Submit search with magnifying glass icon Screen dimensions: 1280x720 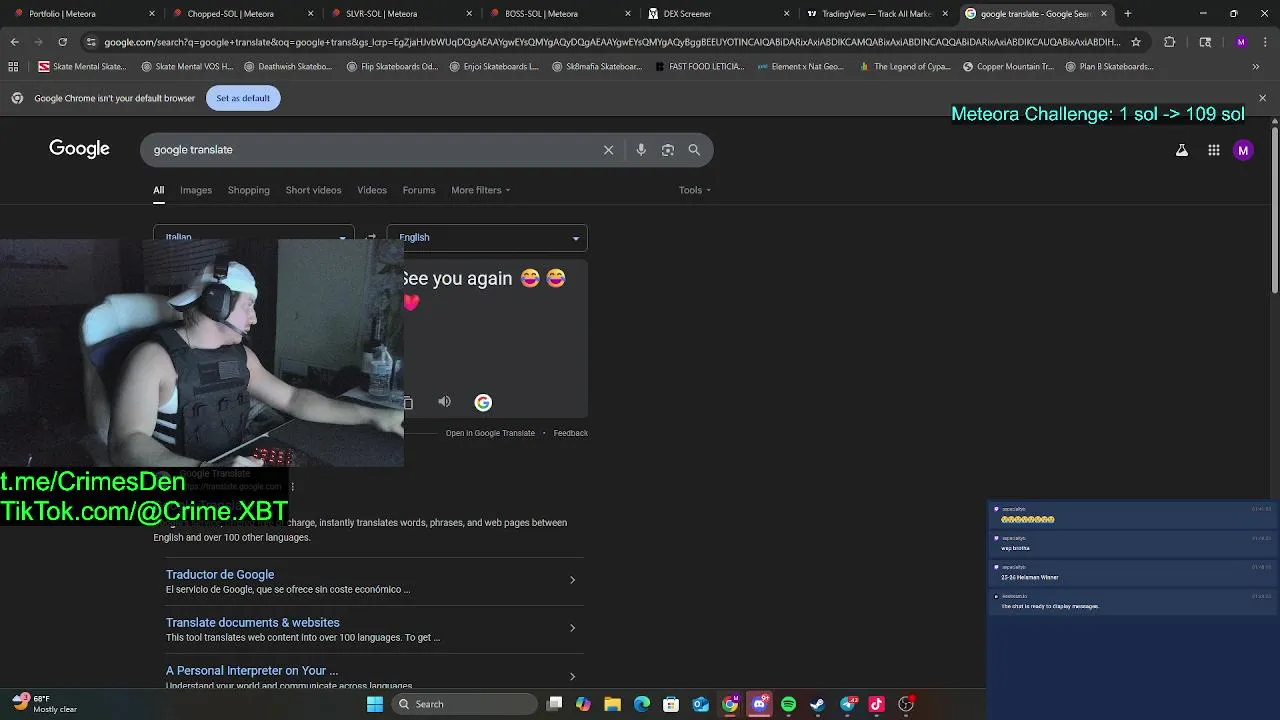[x=694, y=150]
